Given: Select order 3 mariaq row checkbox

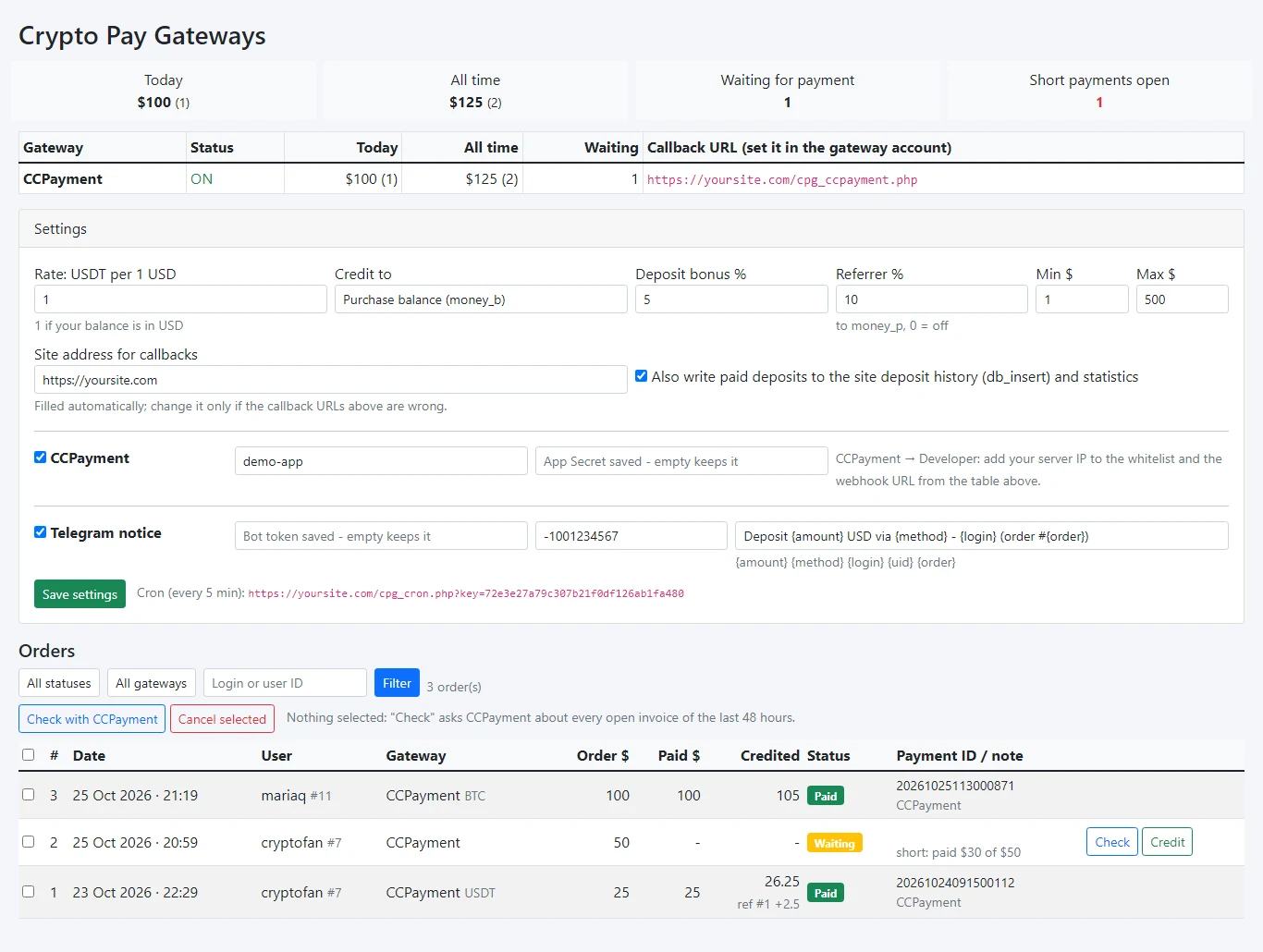Looking at the screenshot, I should [x=29, y=795].
